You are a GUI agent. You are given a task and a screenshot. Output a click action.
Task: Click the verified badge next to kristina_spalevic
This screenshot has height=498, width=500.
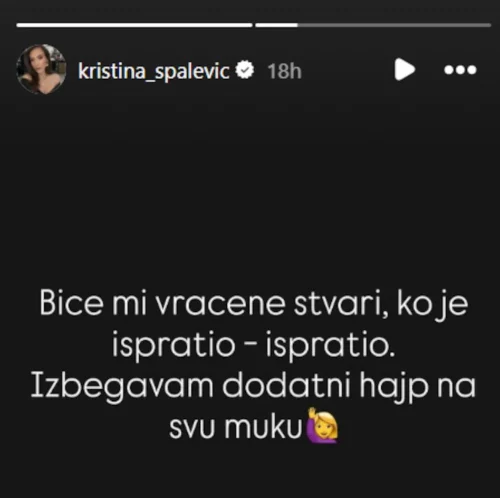245,70
